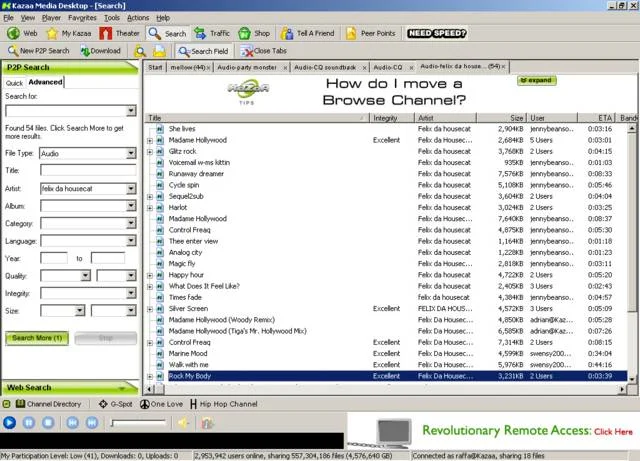640x461 pixels.
Task: Sort by the Size column header
Action: pyautogui.click(x=502, y=118)
